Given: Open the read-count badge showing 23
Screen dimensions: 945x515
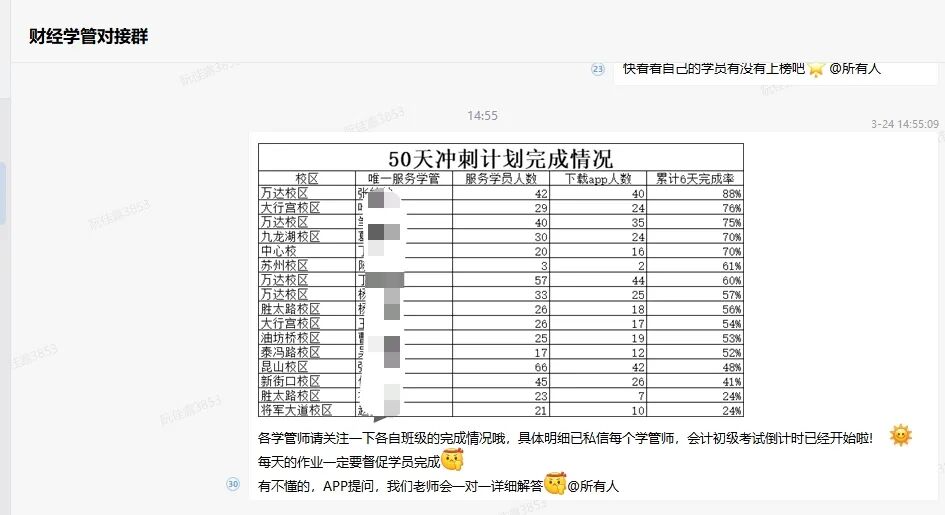Looking at the screenshot, I should pos(597,69).
